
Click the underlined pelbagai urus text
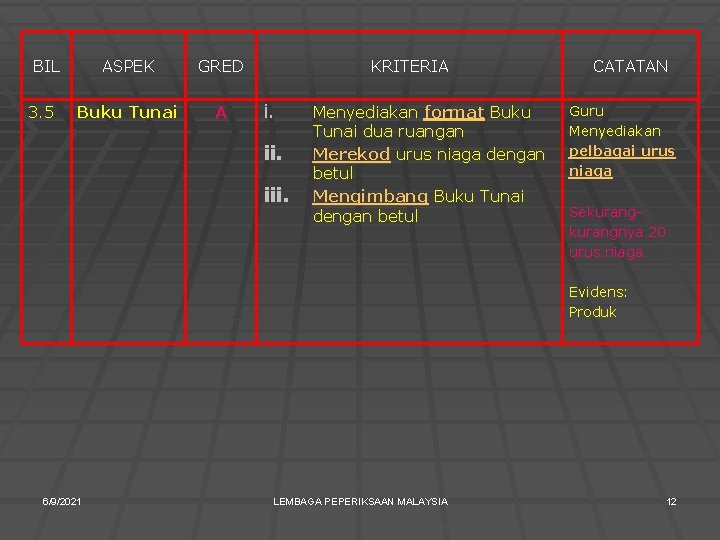622,151
